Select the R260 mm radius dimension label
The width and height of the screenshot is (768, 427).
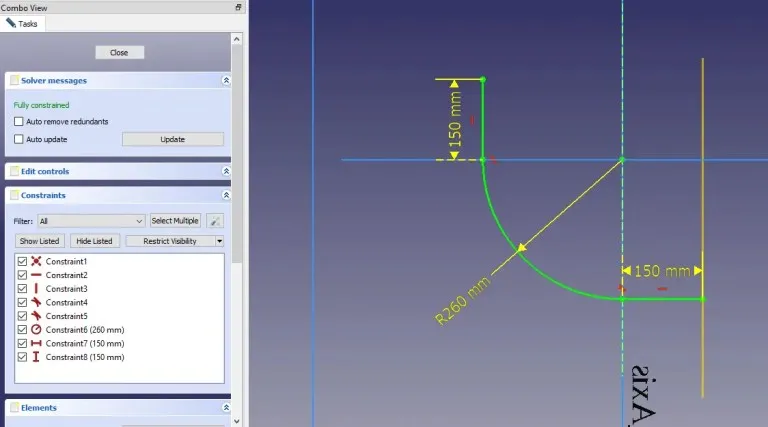462,301
